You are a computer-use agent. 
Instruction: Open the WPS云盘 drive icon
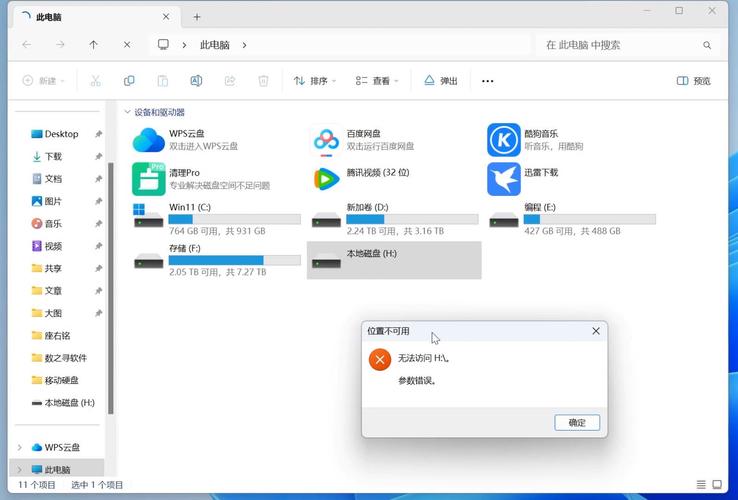point(149,140)
